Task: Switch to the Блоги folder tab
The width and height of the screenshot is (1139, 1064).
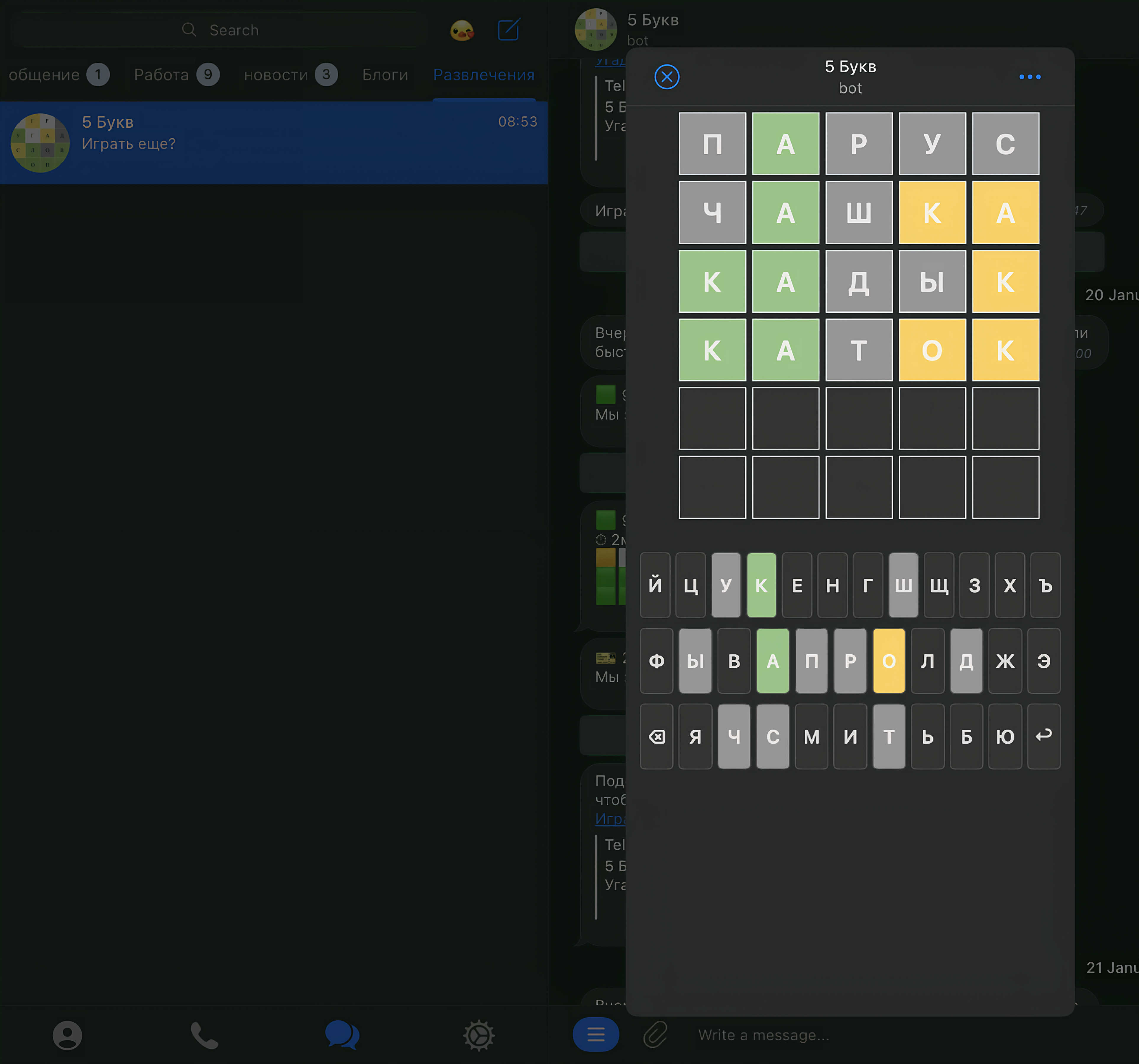Action: click(385, 75)
